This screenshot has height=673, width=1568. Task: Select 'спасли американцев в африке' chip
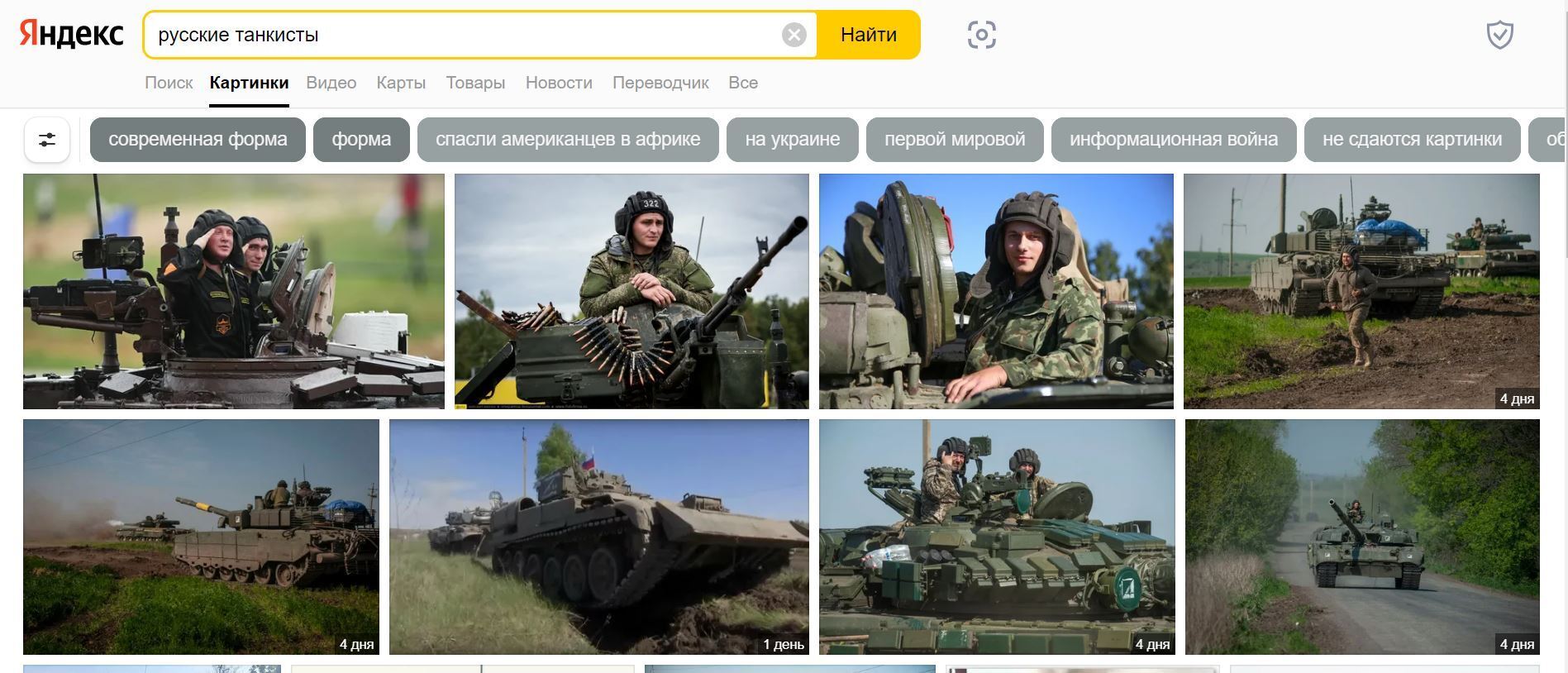(568, 140)
